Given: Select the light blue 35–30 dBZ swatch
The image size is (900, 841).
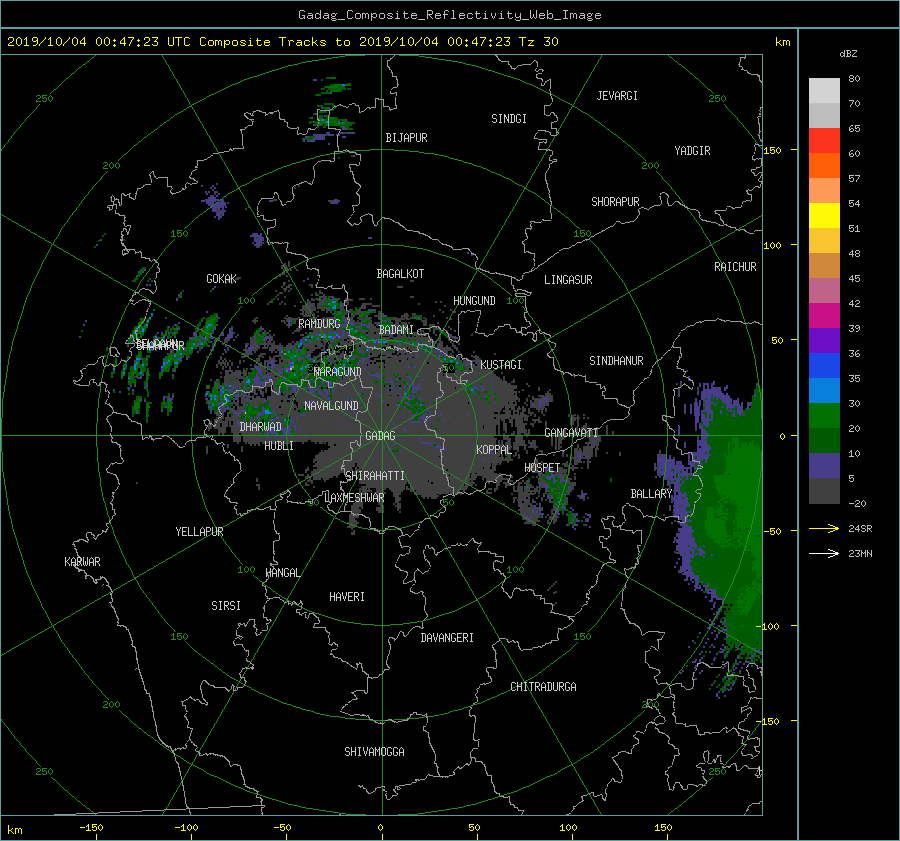Looking at the screenshot, I should (x=824, y=390).
